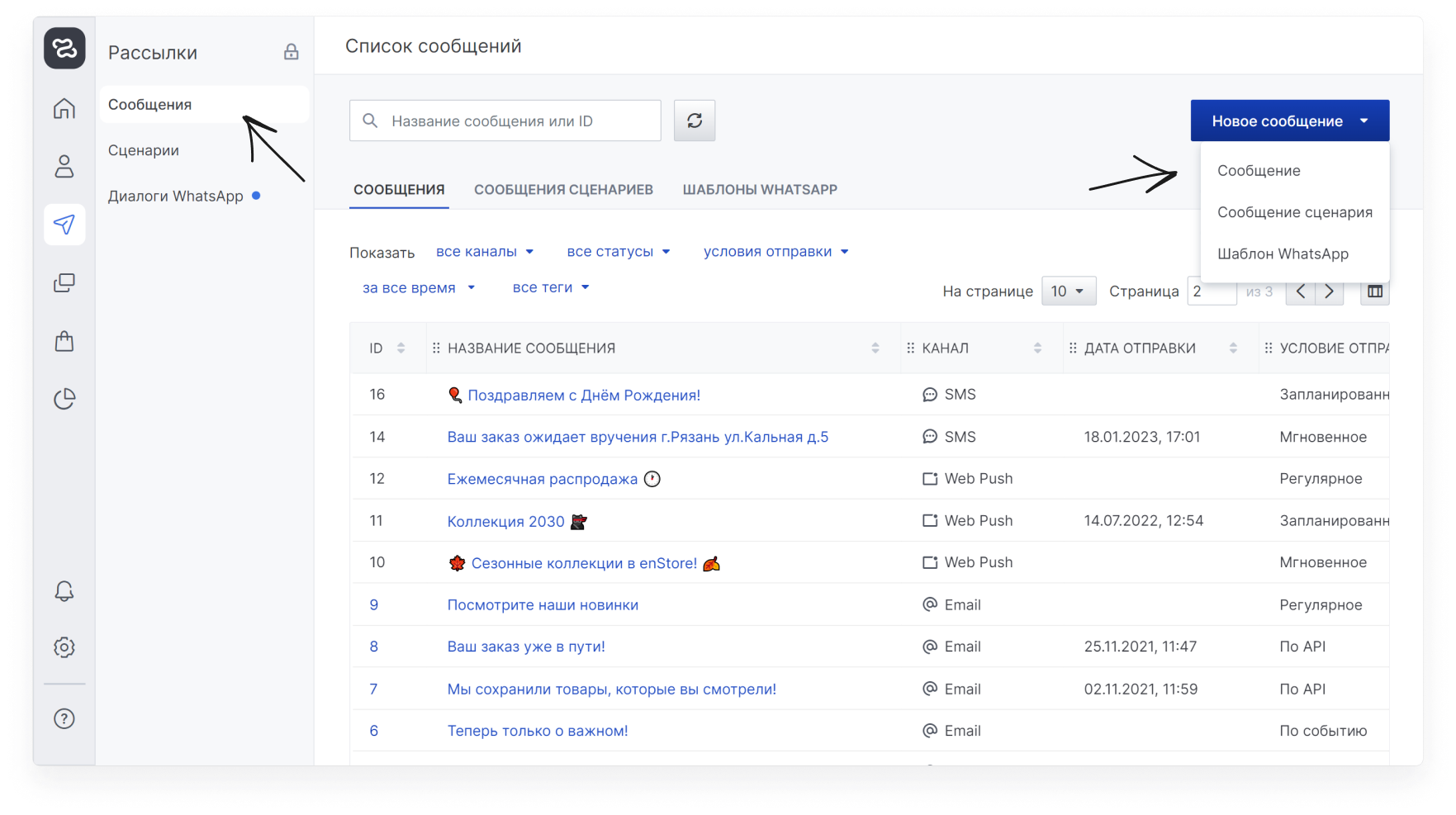Open message Ваш заказ ожидает вручения
The image size is (1456, 815).
point(638,437)
